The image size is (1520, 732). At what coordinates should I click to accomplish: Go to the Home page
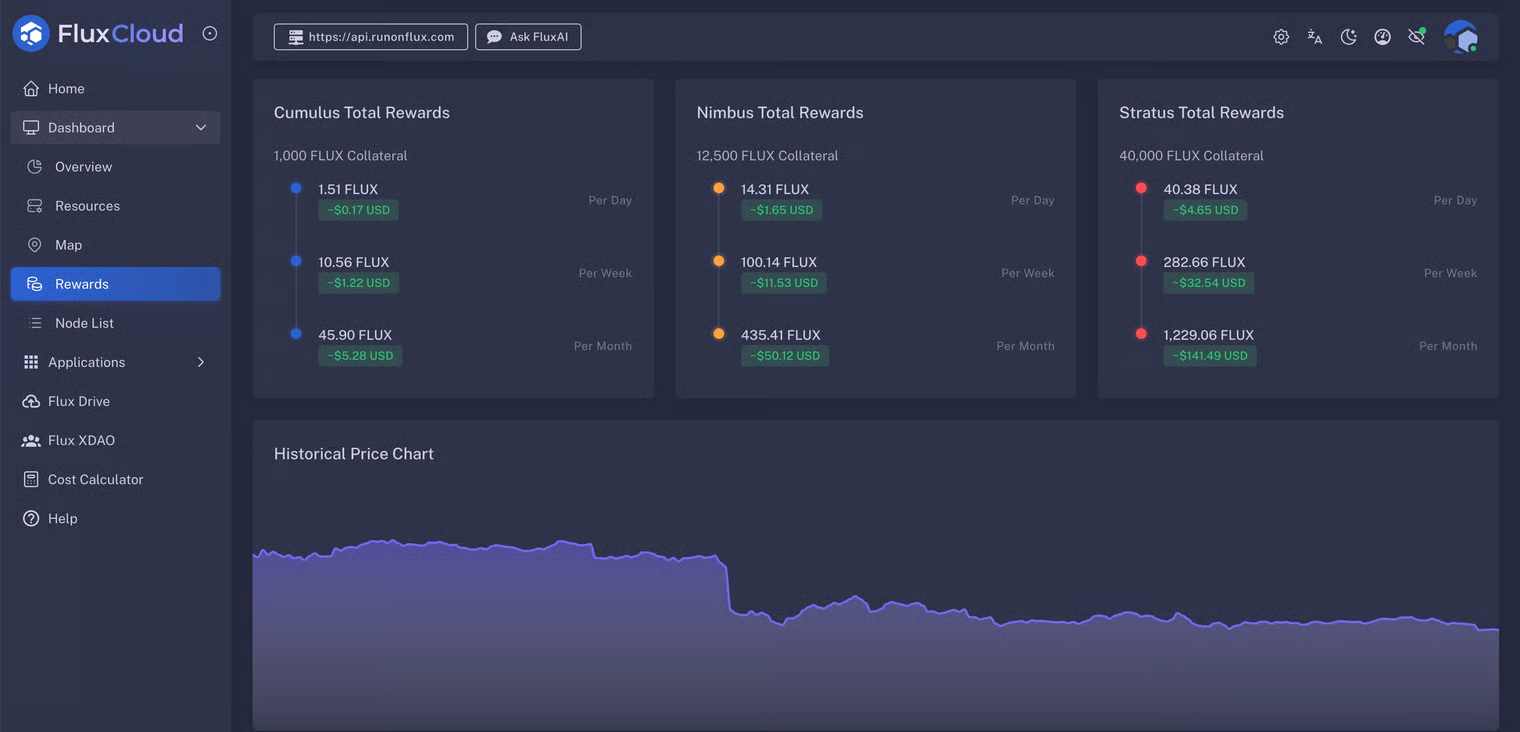pyautogui.click(x=66, y=89)
